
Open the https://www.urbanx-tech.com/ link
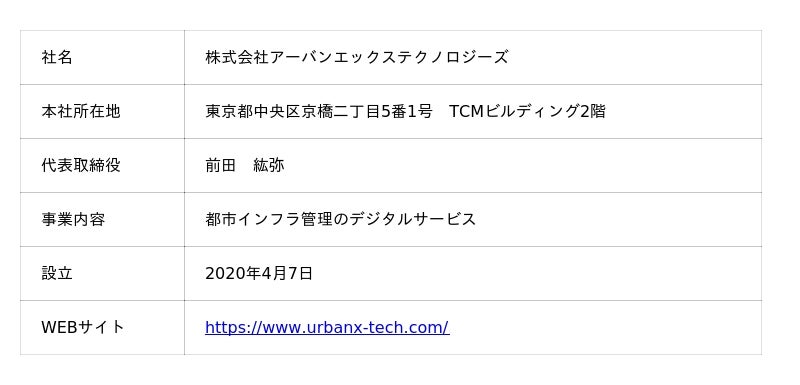pos(327,327)
